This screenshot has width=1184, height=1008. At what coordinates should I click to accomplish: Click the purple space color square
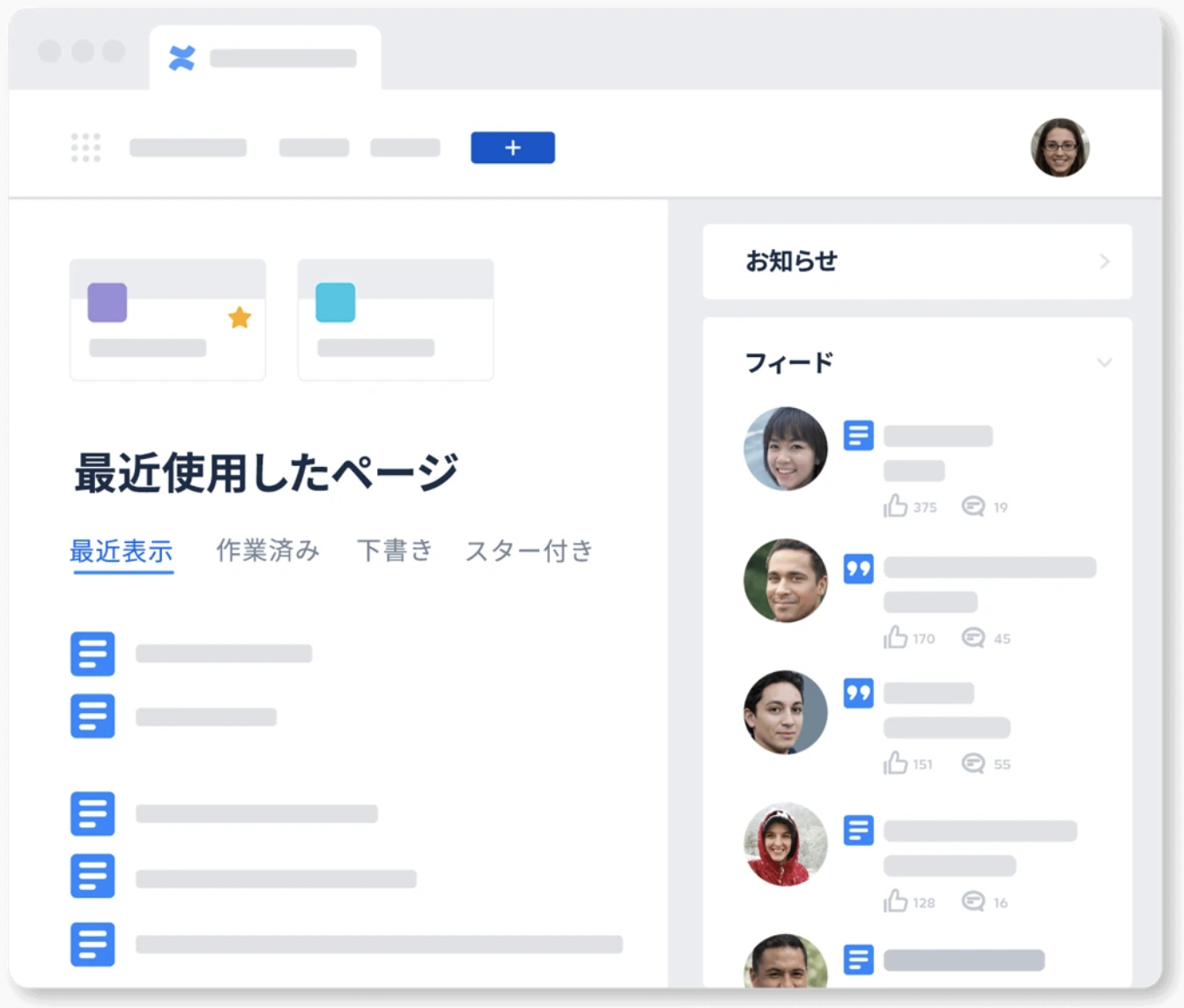(x=107, y=302)
